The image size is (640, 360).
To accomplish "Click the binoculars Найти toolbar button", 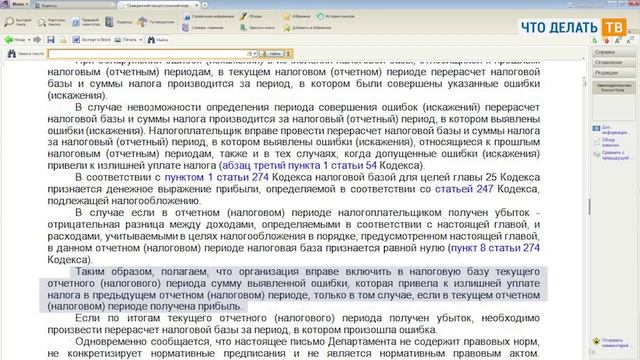I will pos(158,40).
